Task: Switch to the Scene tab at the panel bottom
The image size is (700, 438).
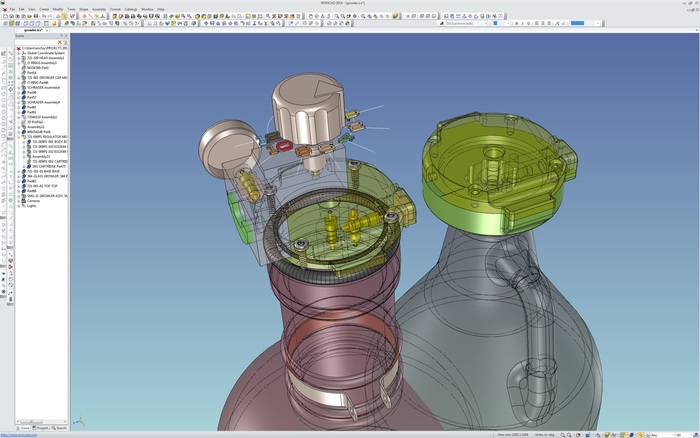Action: coord(25,428)
